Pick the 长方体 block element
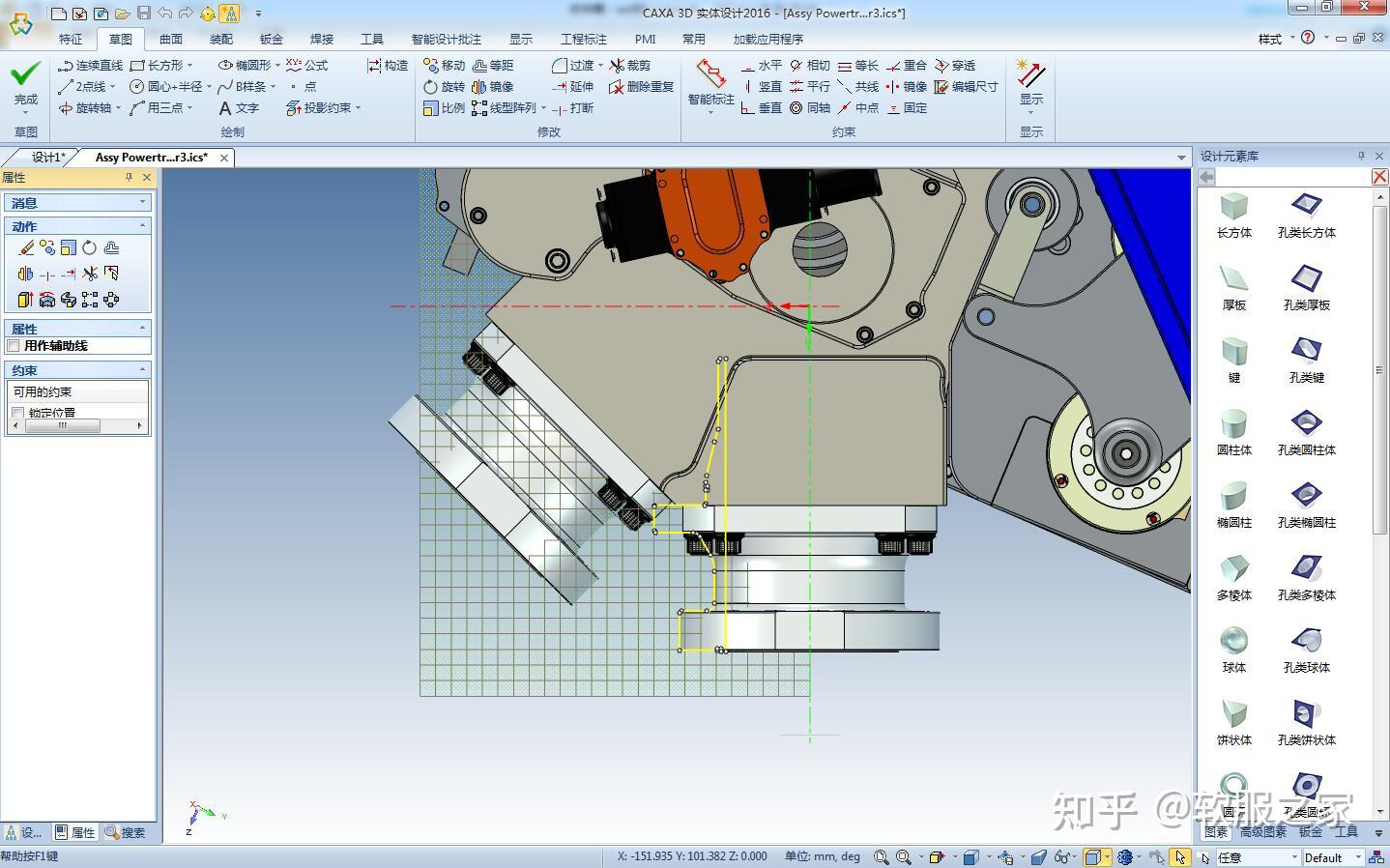 tap(1234, 215)
